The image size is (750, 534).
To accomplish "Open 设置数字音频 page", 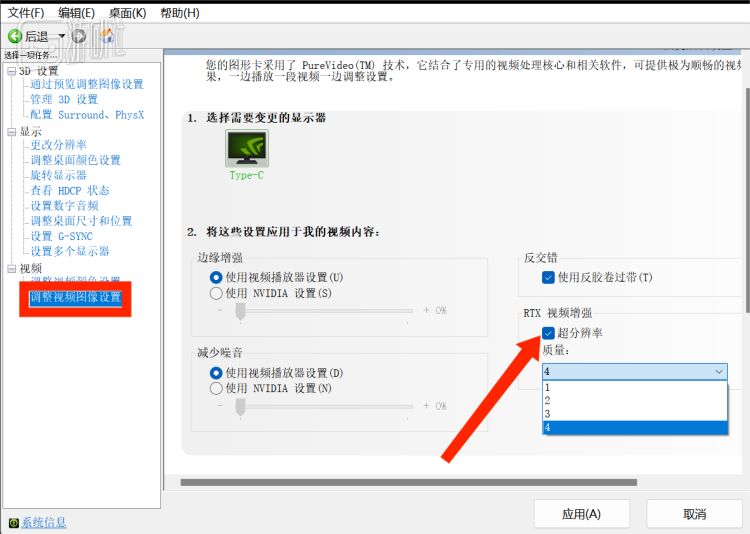I will [64, 206].
